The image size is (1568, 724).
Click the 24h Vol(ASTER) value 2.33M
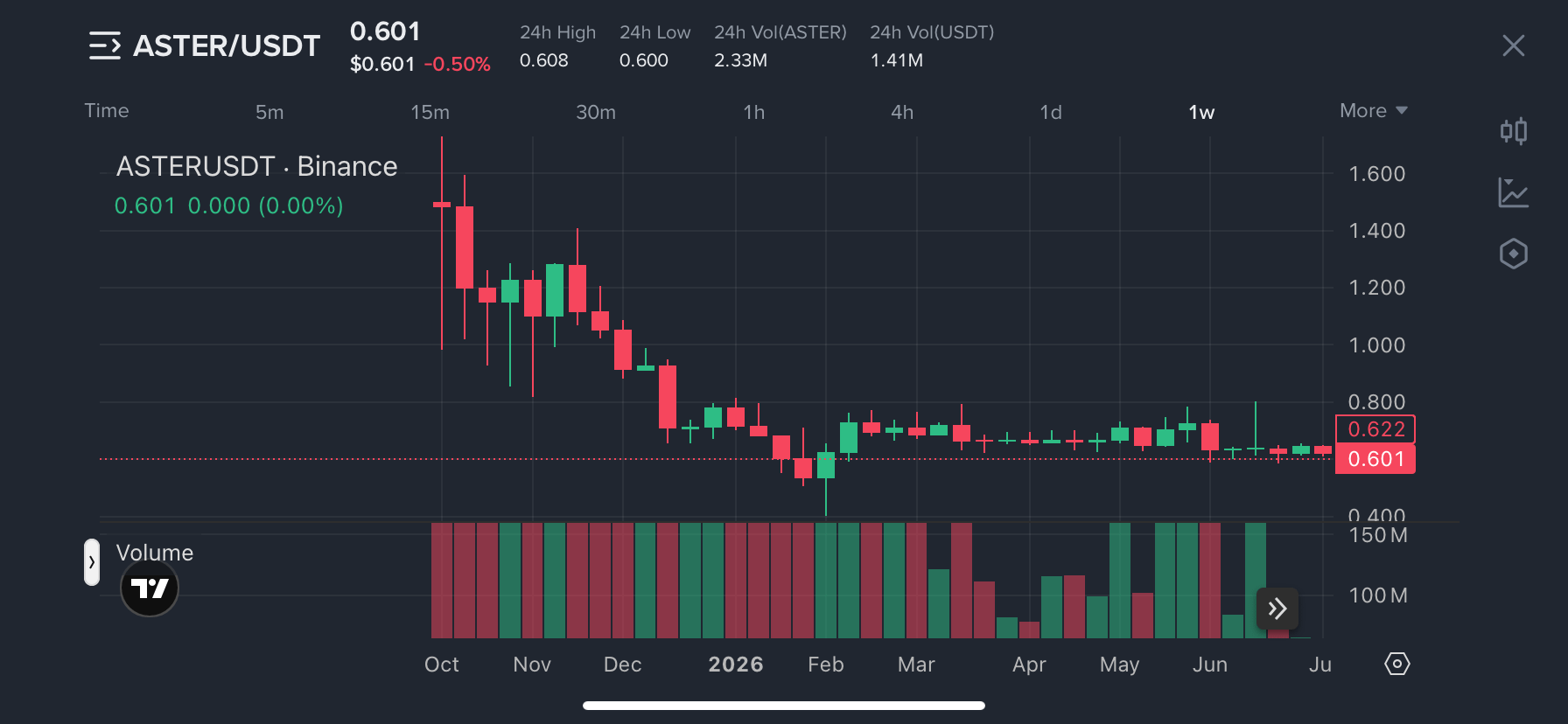(741, 60)
